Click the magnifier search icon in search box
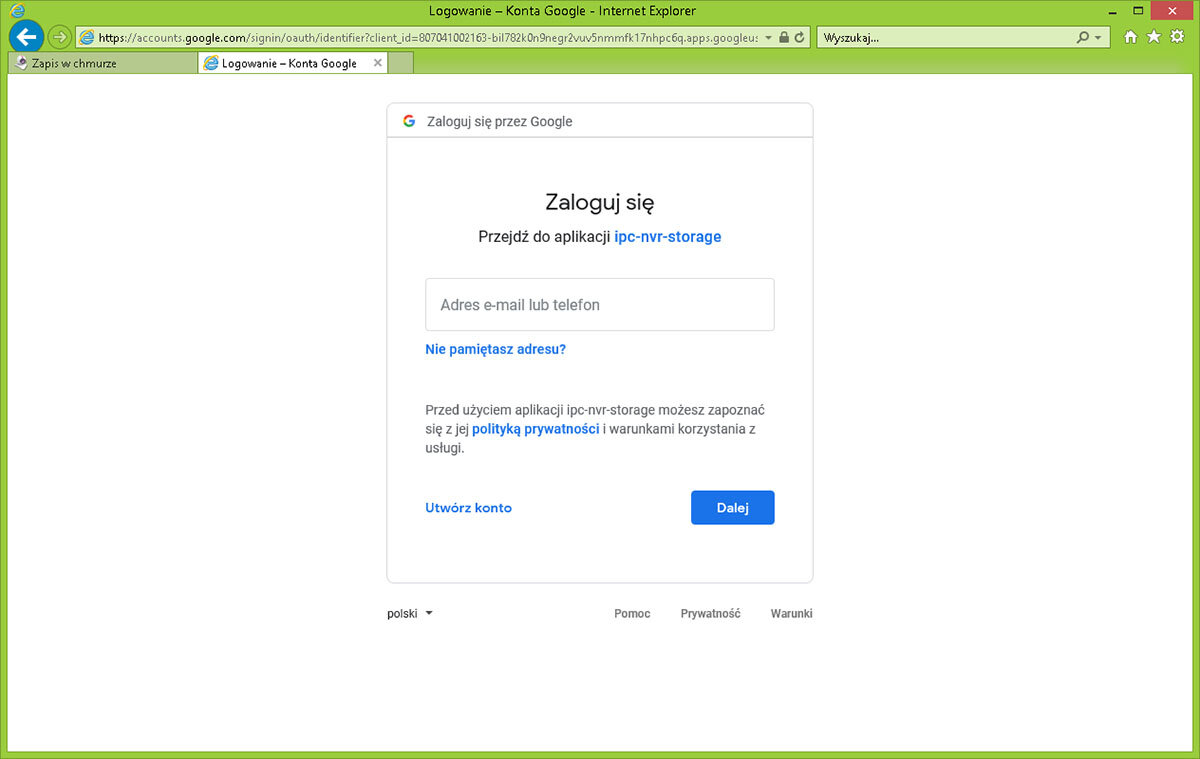The width and height of the screenshot is (1200, 759). coord(1083,37)
